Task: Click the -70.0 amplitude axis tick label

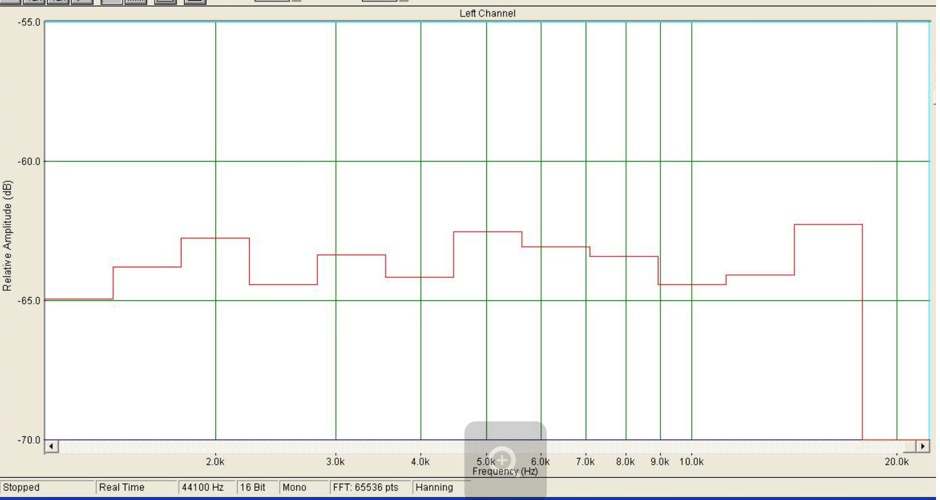Action: tap(29, 440)
